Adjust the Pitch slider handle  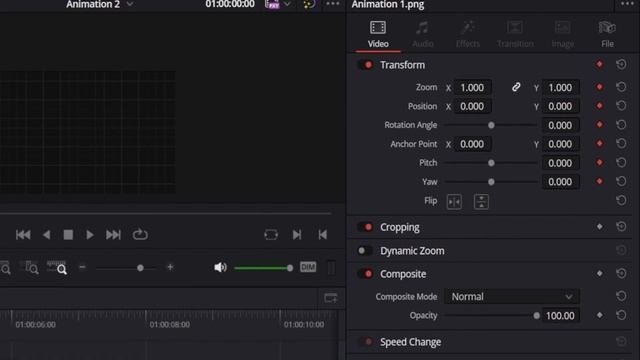click(x=491, y=163)
